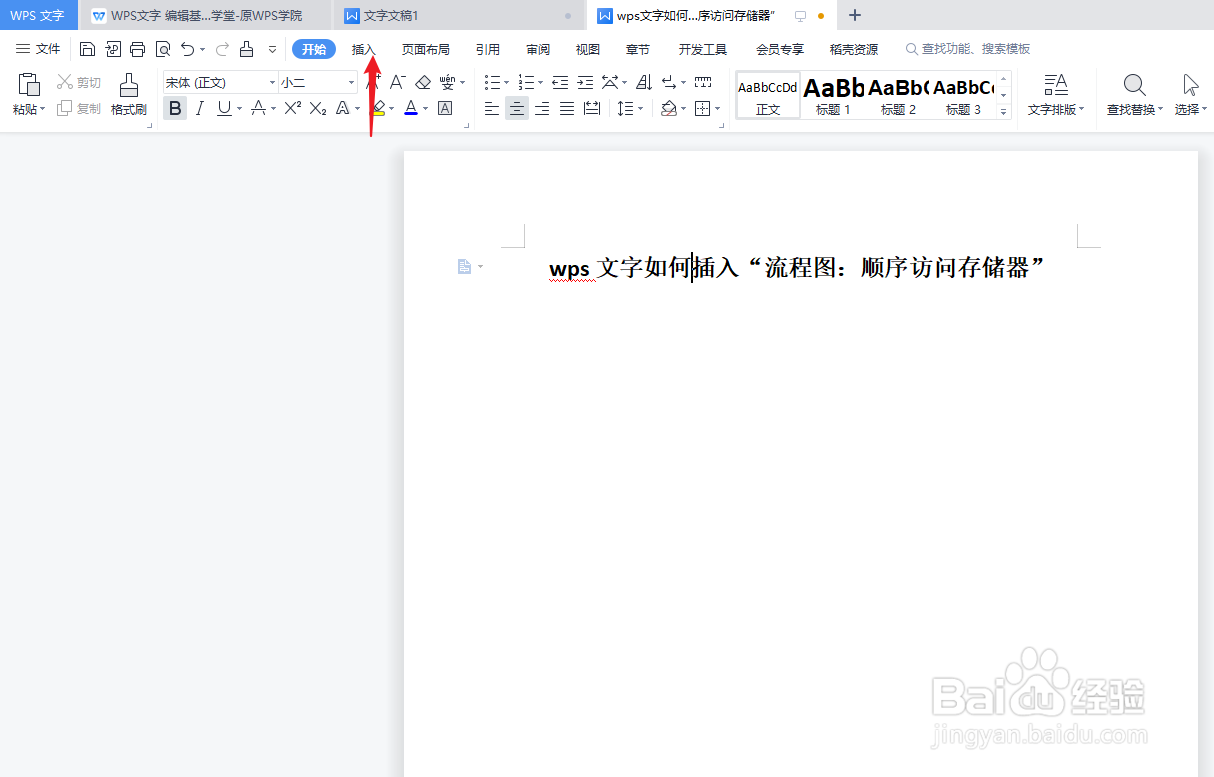
Task: Expand the styles gallery more arrow
Action: tap(1004, 112)
